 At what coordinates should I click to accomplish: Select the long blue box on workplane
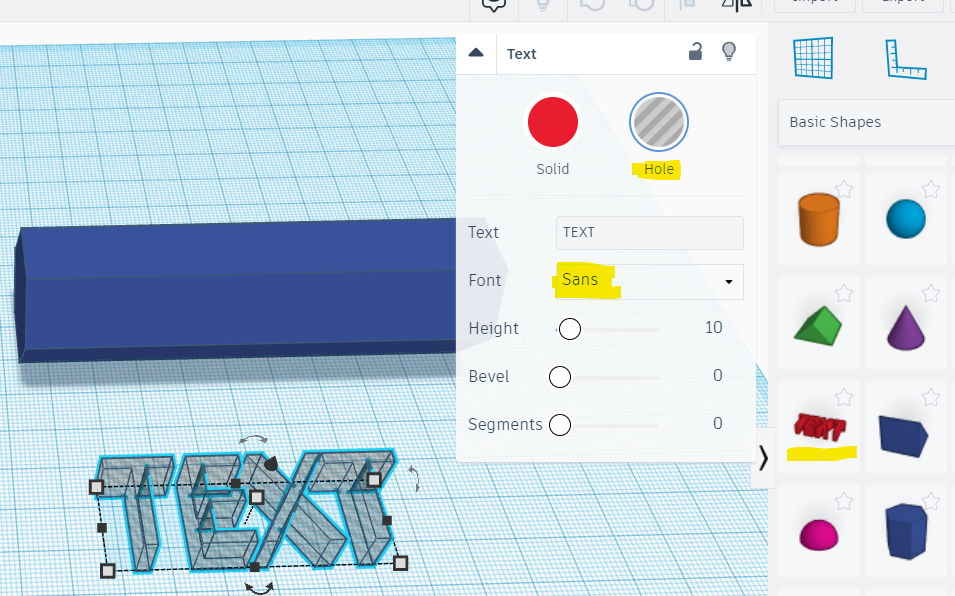[x=236, y=292]
